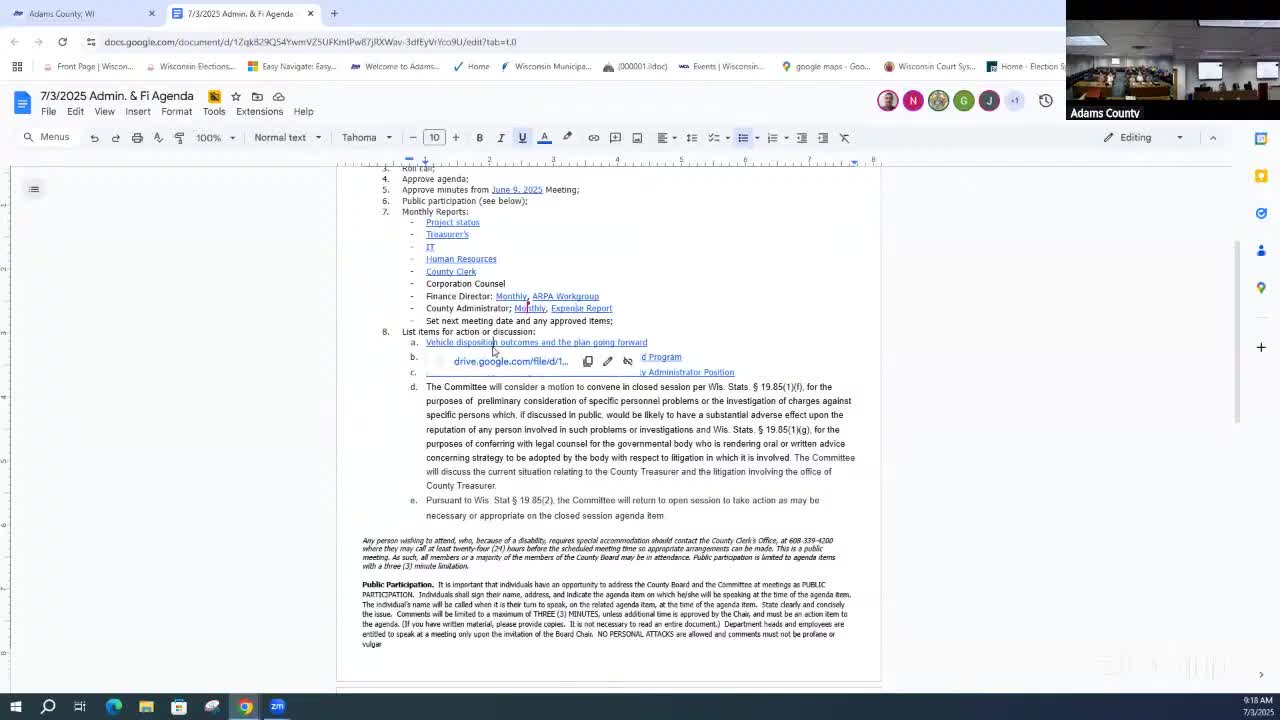Reload the current page
Screen dimensions: 1280x720
(x=62, y=42)
